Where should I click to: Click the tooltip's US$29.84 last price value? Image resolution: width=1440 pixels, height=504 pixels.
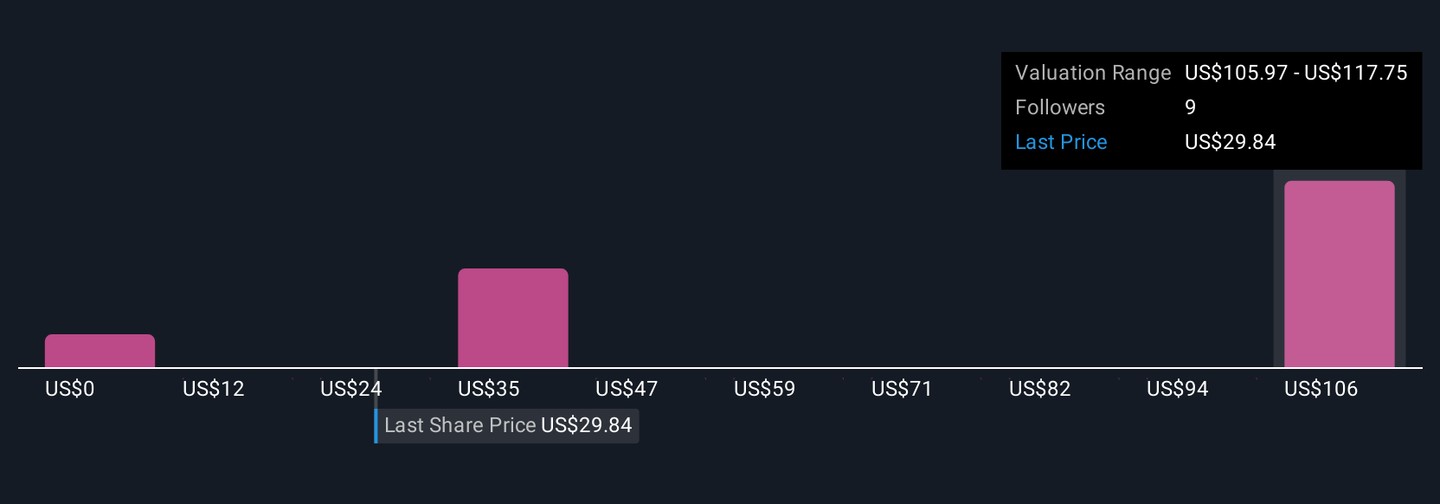[x=1230, y=142]
